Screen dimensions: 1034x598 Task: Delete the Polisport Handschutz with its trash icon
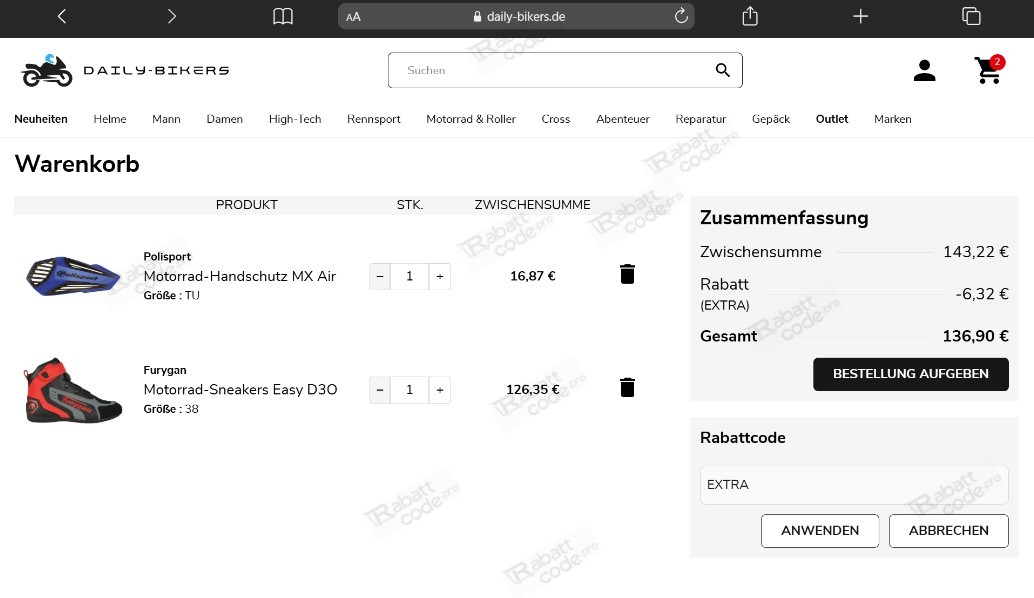(627, 273)
